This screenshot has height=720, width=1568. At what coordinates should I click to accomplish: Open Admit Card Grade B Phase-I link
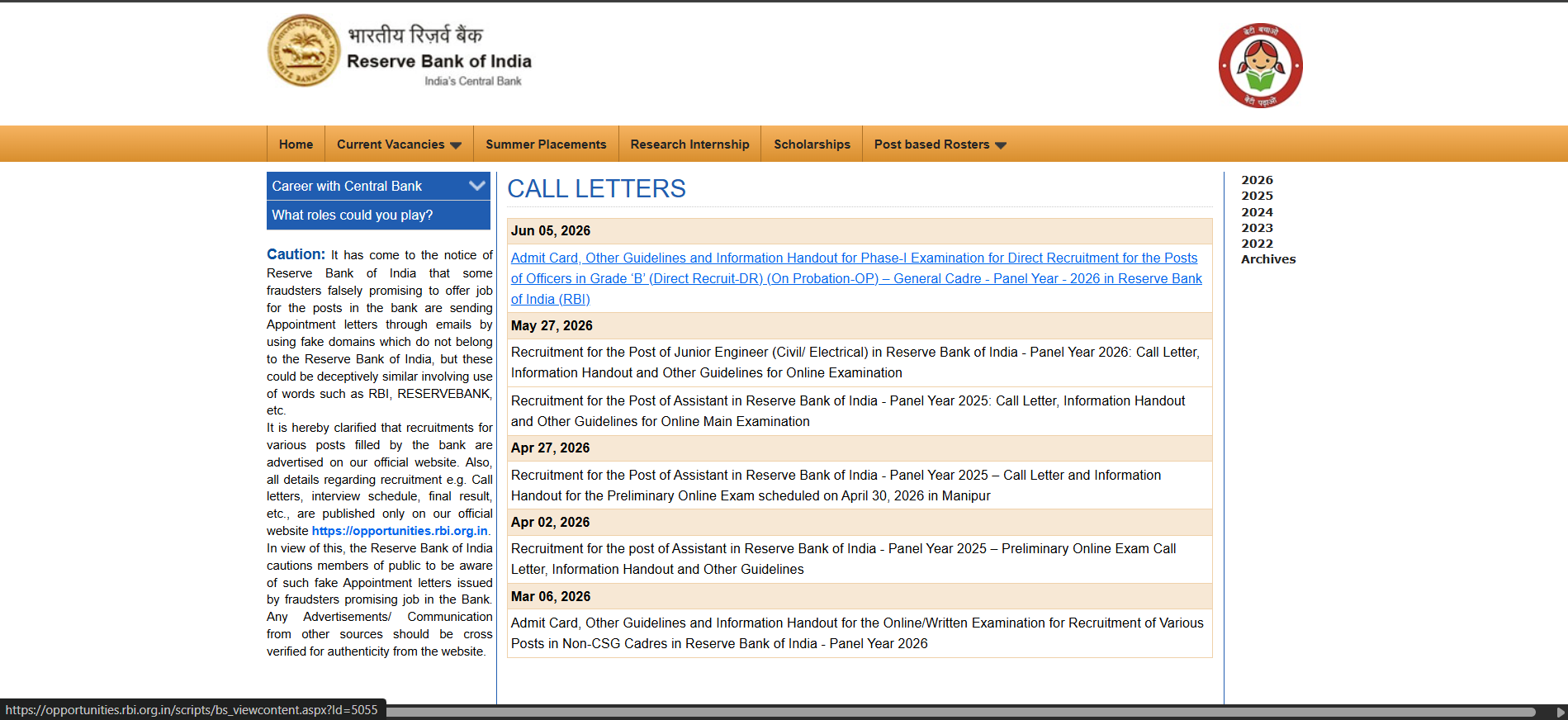coord(856,278)
